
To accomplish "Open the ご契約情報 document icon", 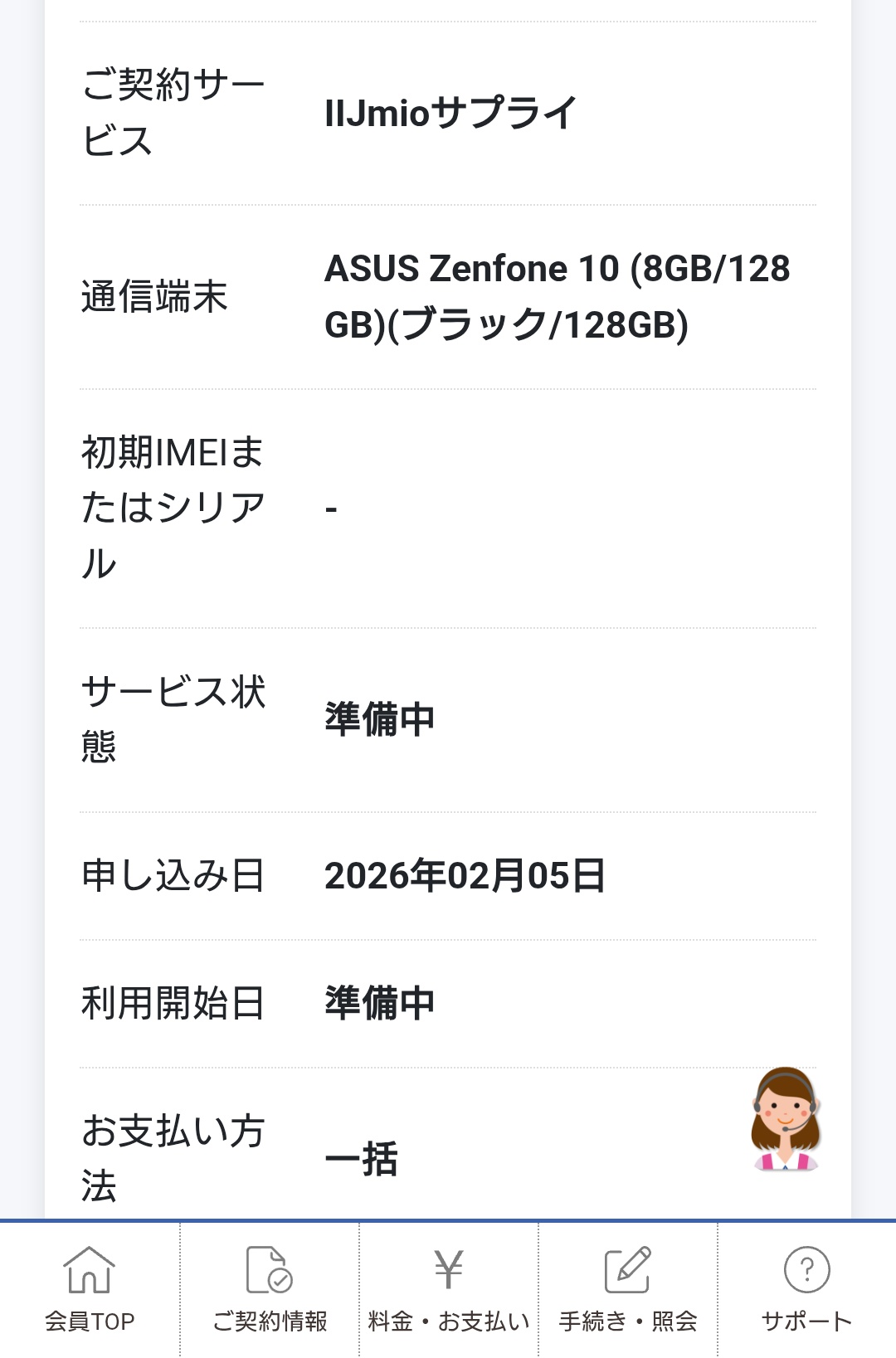I will (269, 1269).
